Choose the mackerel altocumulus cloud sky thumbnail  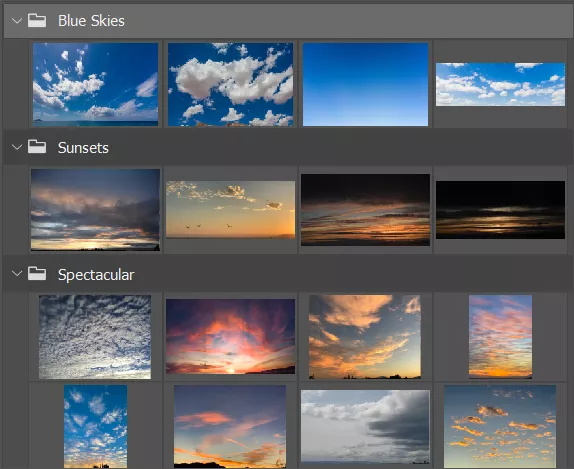(95, 337)
